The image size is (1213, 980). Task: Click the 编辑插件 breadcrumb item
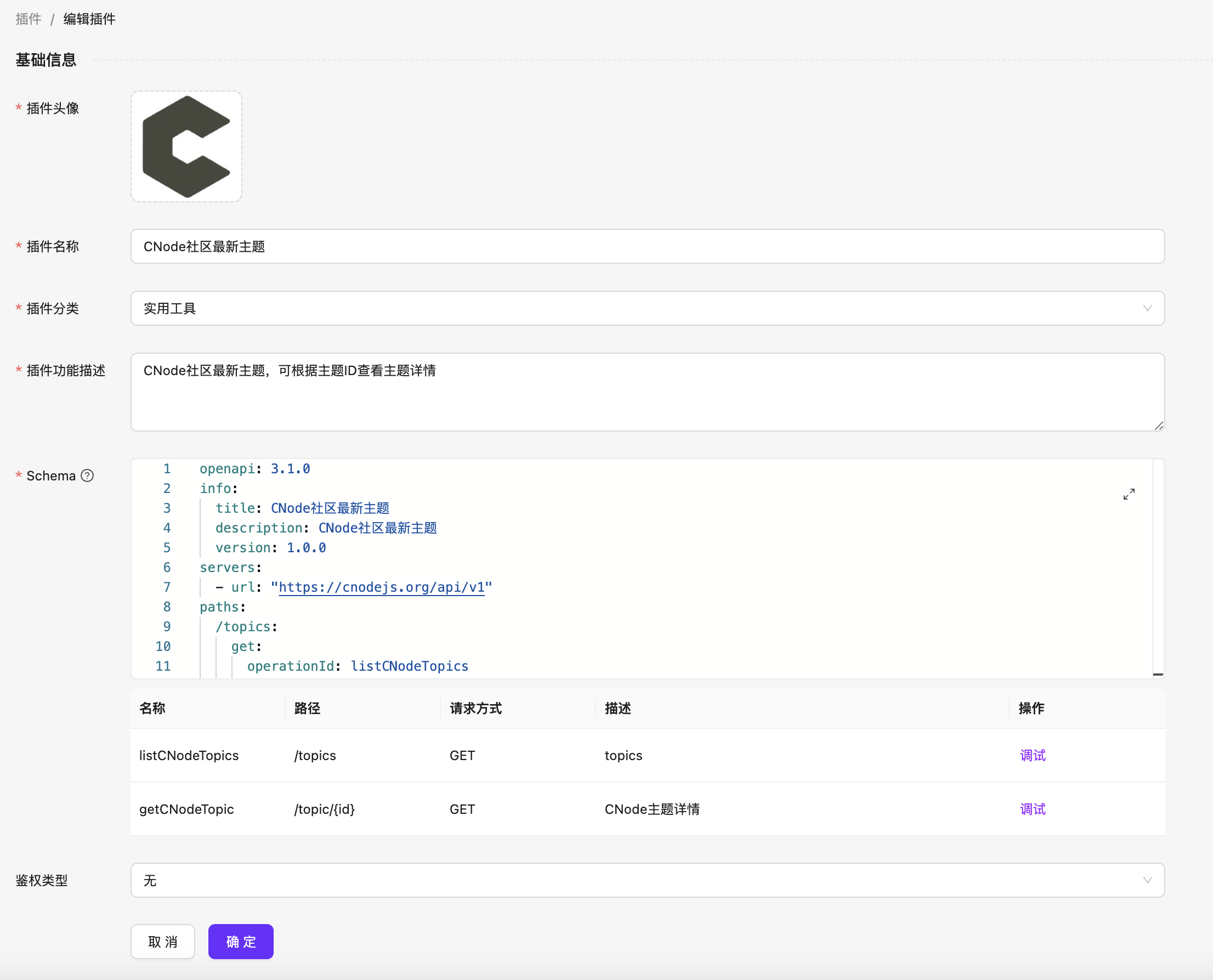coord(89,19)
